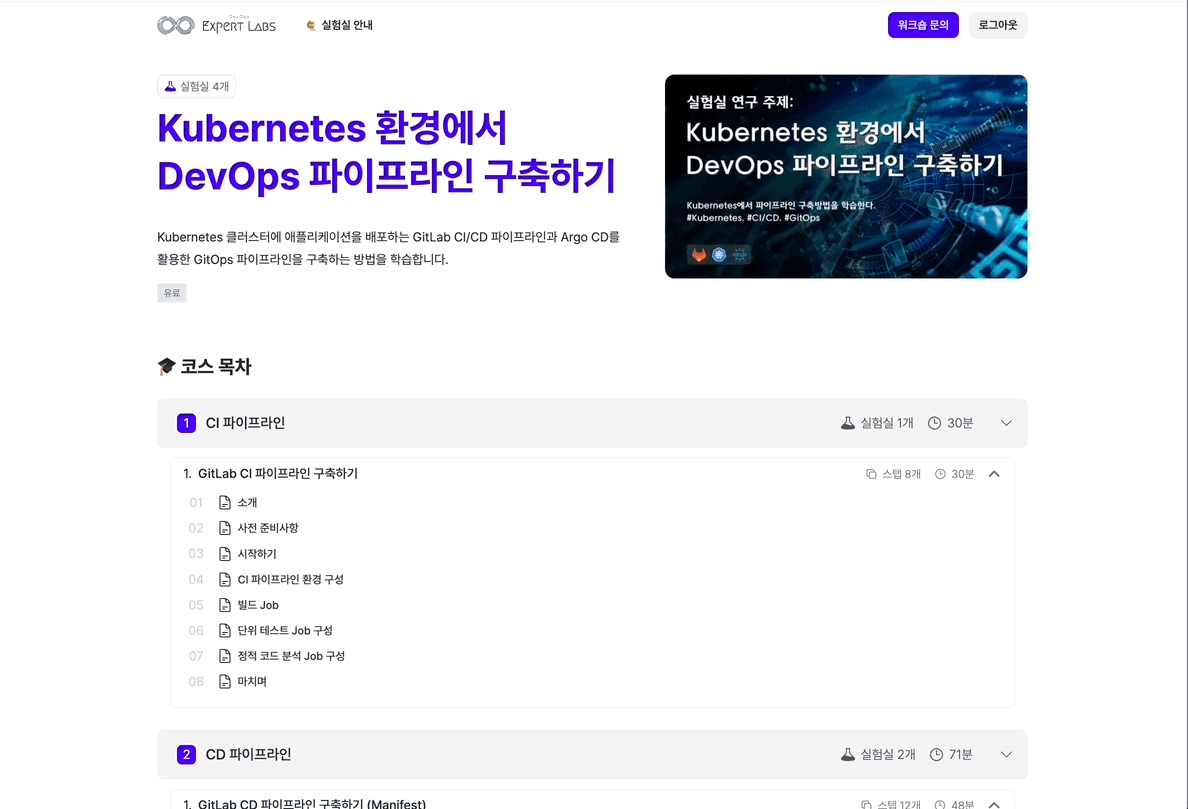
Task: Click the pencil icon beside 실험실 안내
Action: pos(311,26)
